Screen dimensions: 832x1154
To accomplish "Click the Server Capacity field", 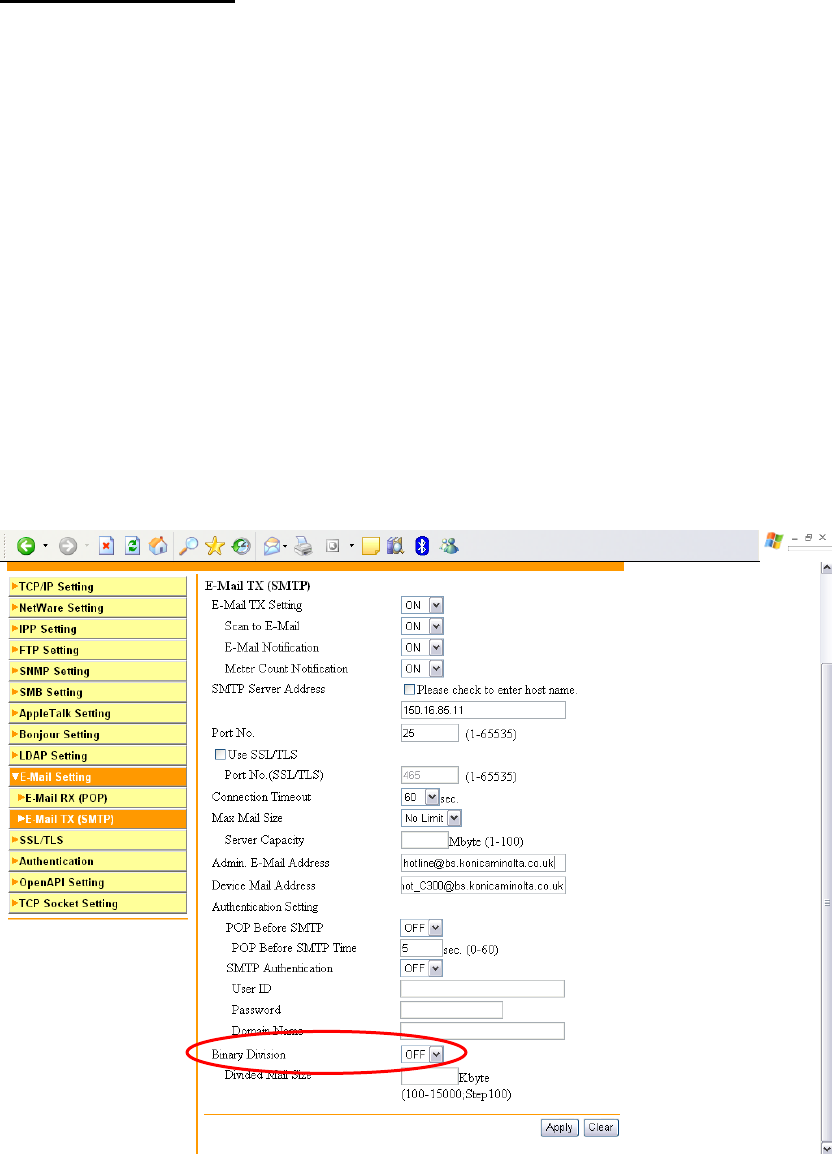I will 425,840.
